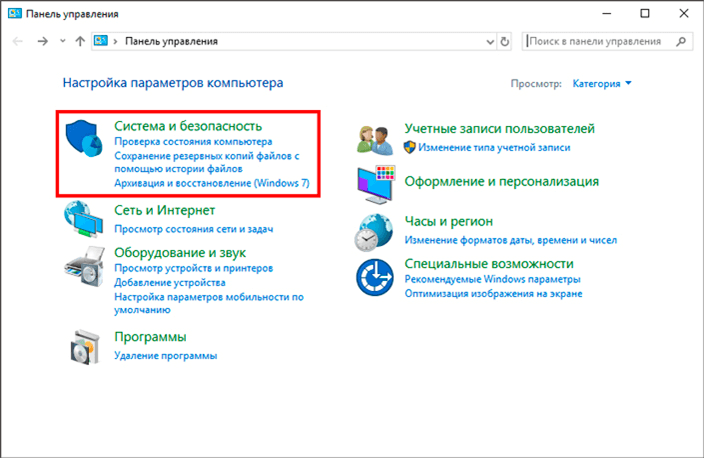Go forward with the right arrow button

coord(42,41)
